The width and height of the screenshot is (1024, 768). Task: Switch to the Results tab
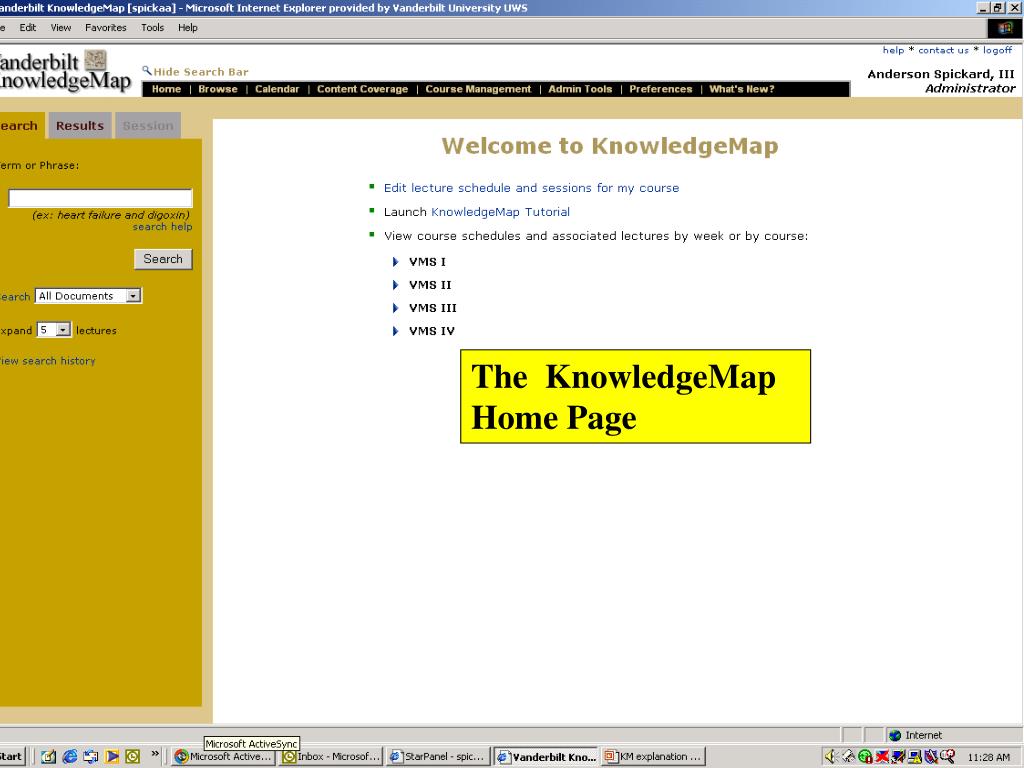(80, 125)
